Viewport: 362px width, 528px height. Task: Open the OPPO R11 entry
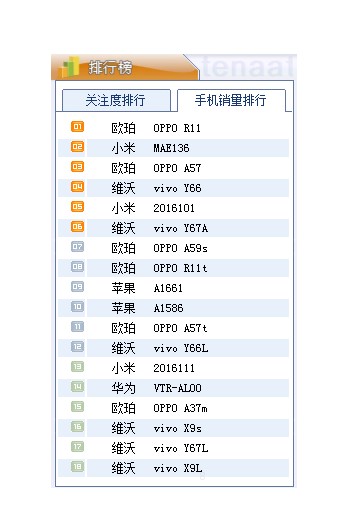coord(177,128)
